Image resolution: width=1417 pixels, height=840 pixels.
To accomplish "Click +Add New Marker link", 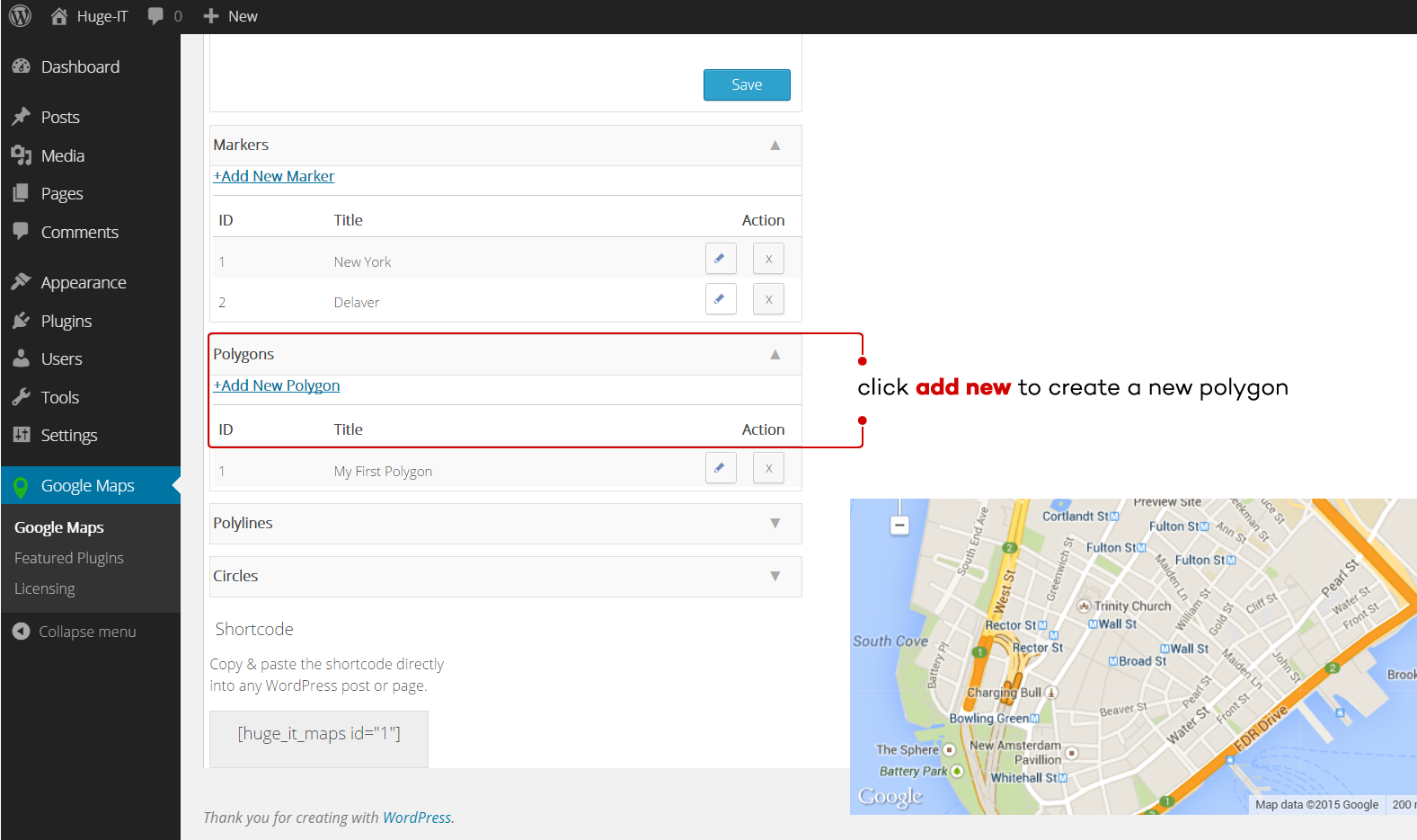I will pos(274,176).
